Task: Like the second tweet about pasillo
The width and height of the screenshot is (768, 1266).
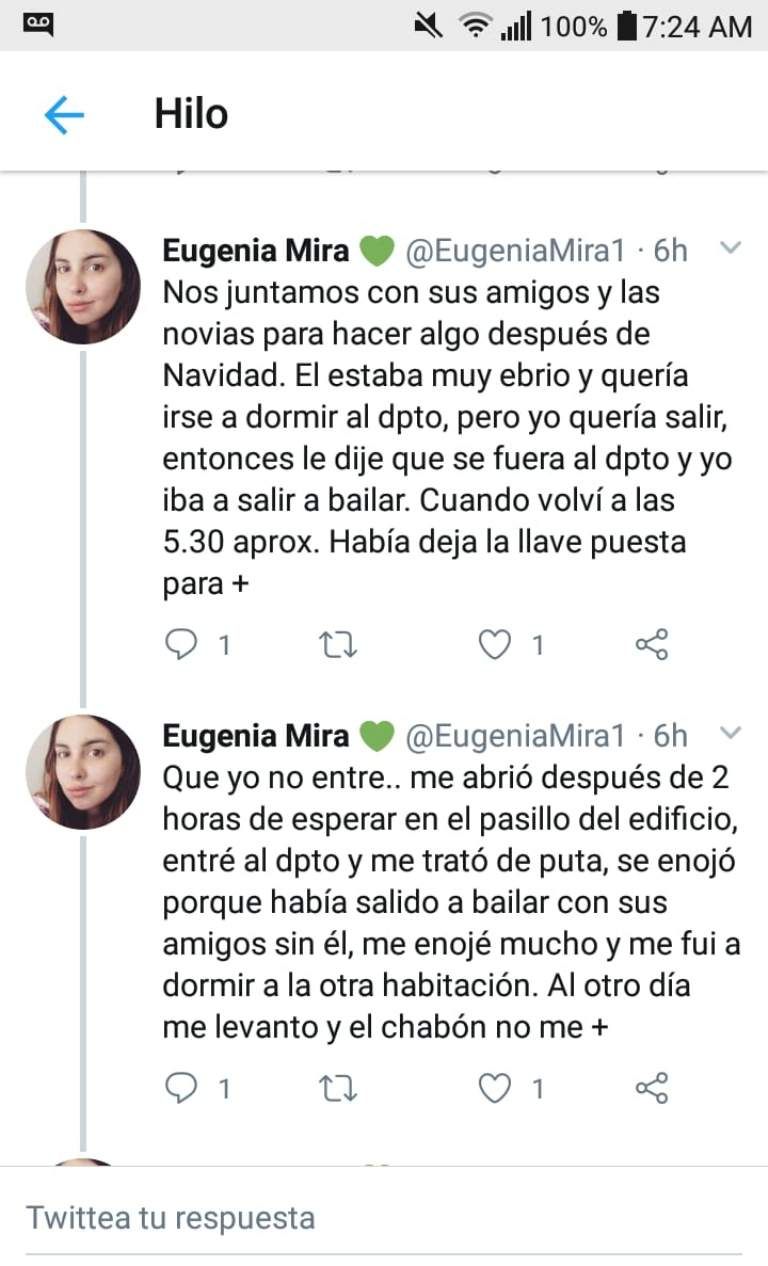Action: (494, 1088)
